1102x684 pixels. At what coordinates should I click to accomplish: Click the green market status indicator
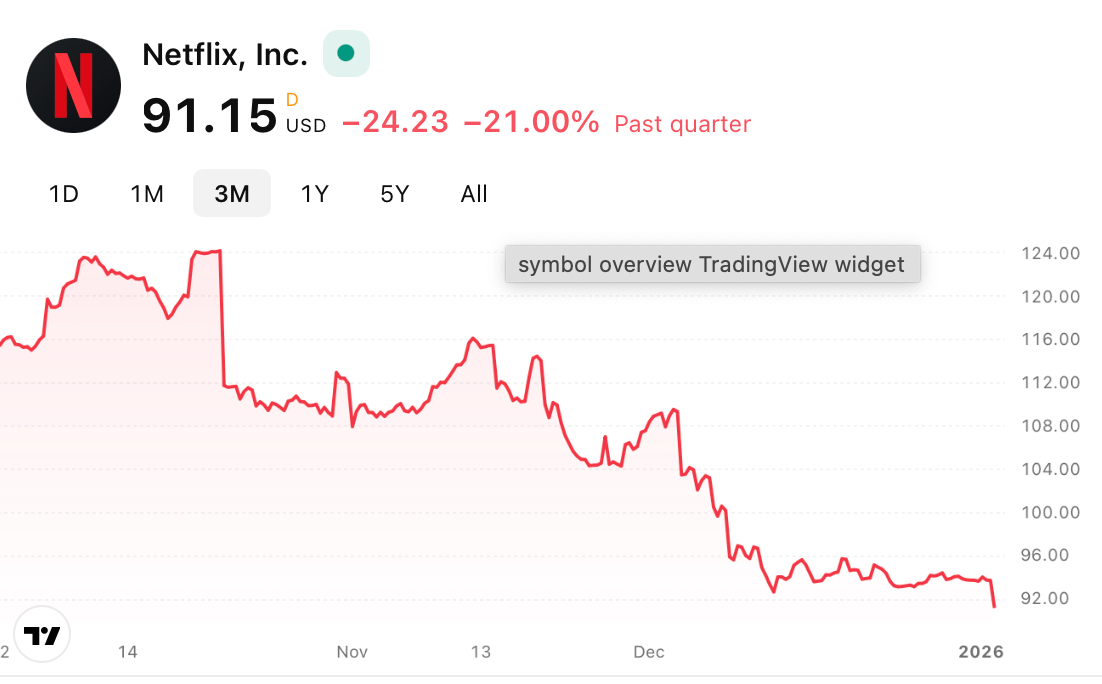pos(346,53)
